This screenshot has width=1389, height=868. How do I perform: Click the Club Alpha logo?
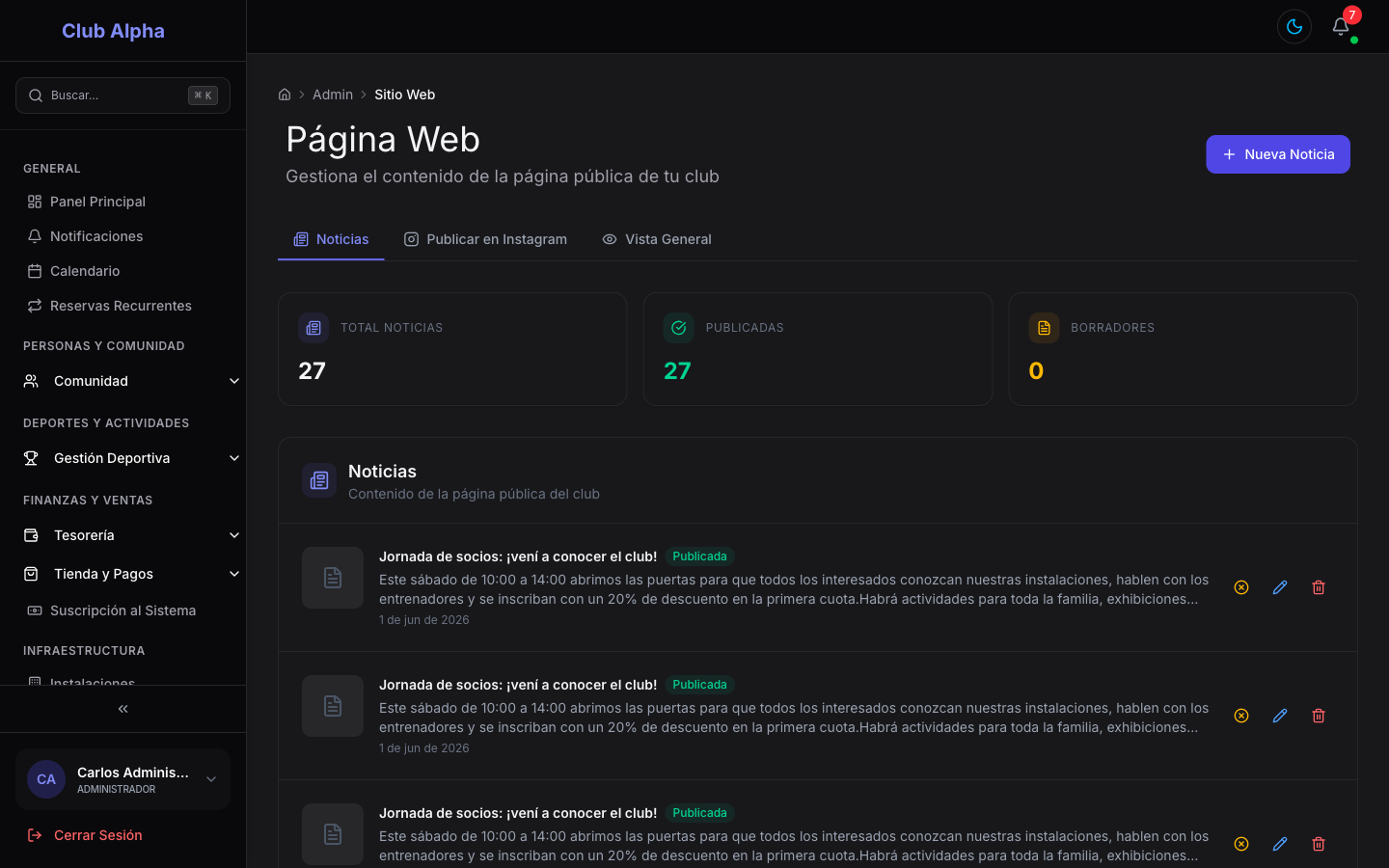tap(113, 31)
